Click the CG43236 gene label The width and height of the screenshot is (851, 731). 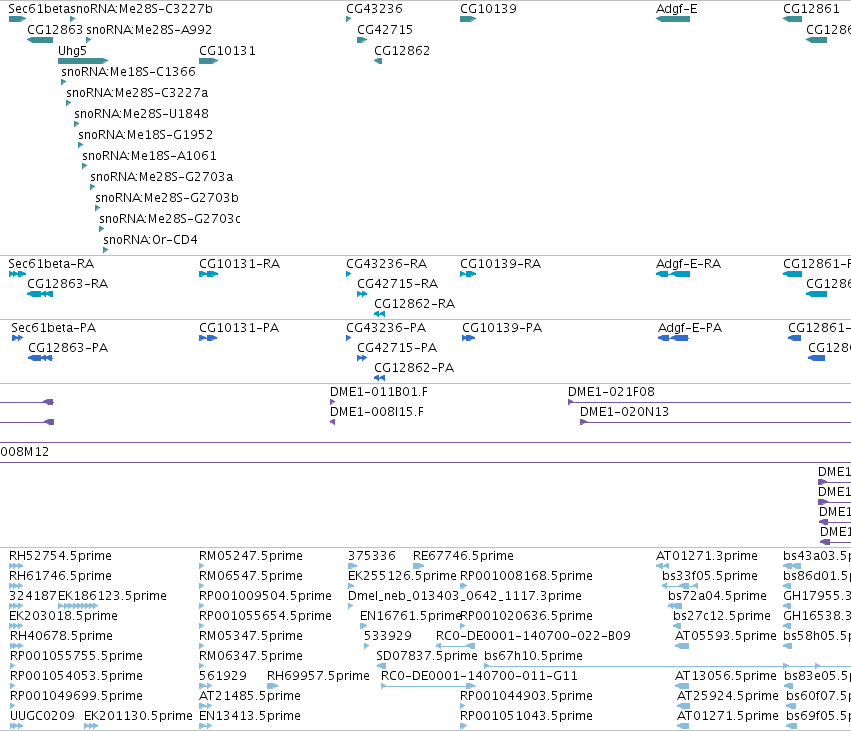374,9
